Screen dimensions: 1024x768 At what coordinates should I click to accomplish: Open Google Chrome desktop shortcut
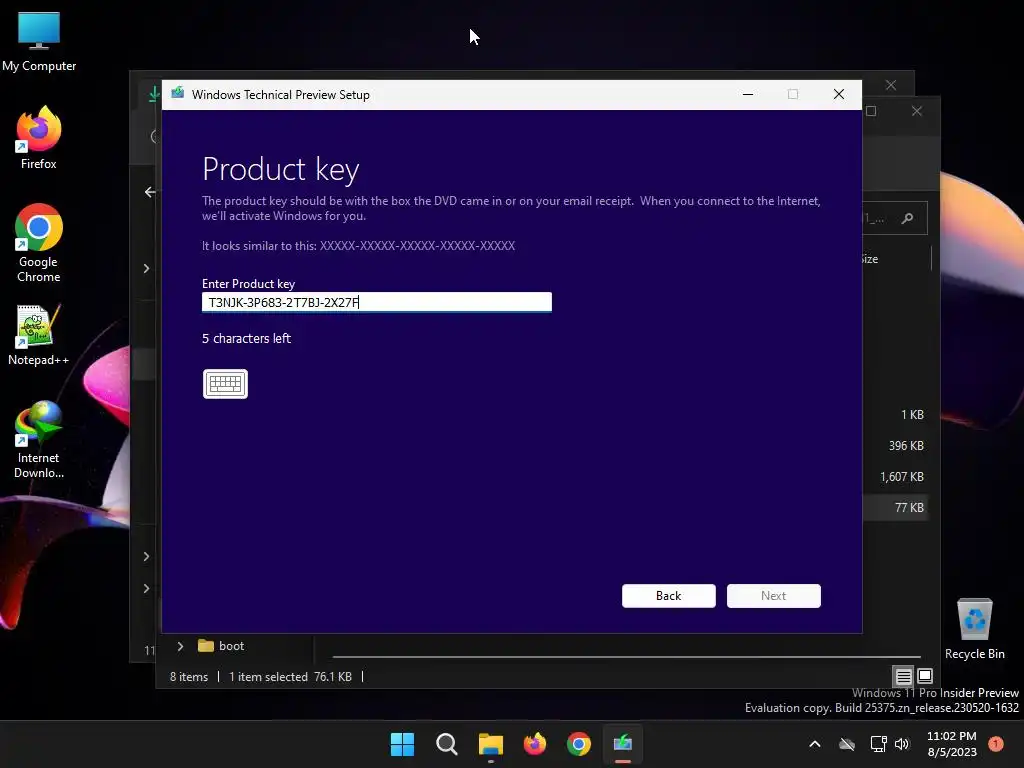pyautogui.click(x=39, y=243)
